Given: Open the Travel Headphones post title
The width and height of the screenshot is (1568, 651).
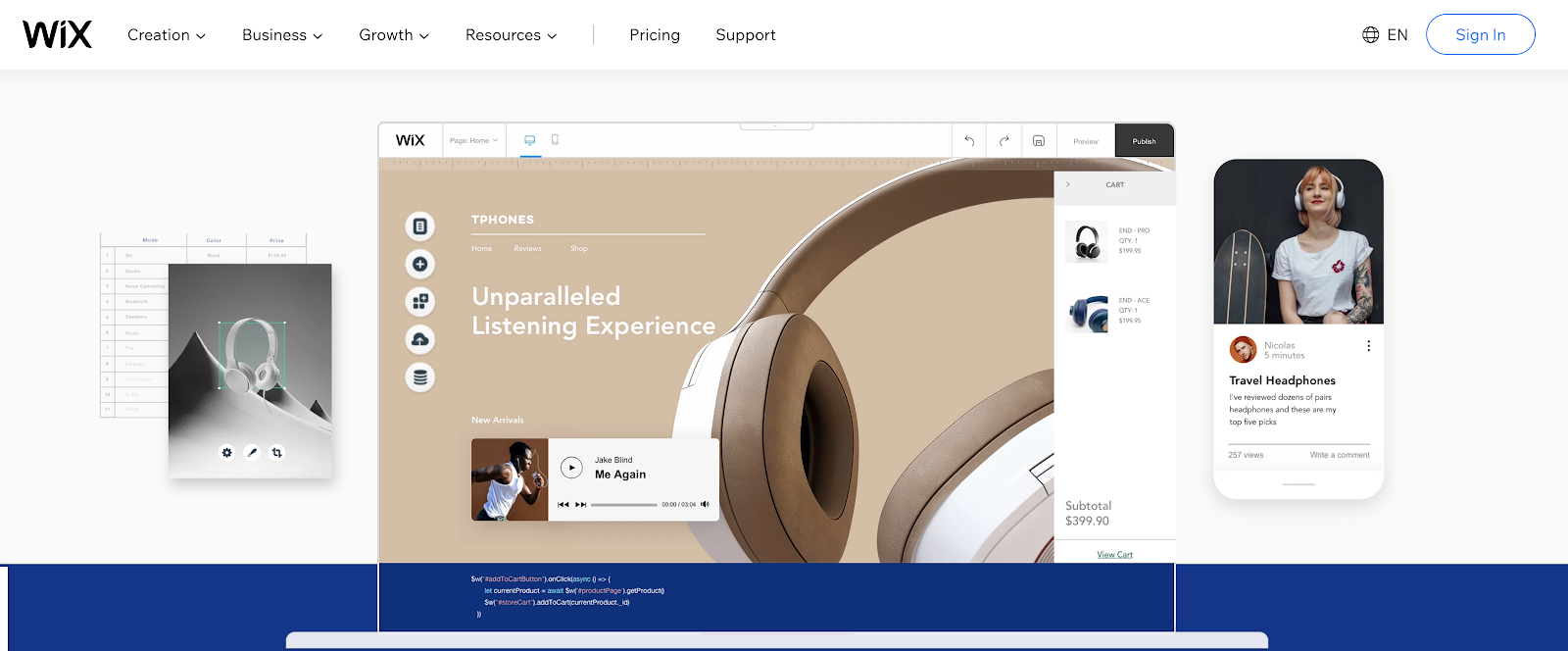Looking at the screenshot, I should tap(1283, 380).
